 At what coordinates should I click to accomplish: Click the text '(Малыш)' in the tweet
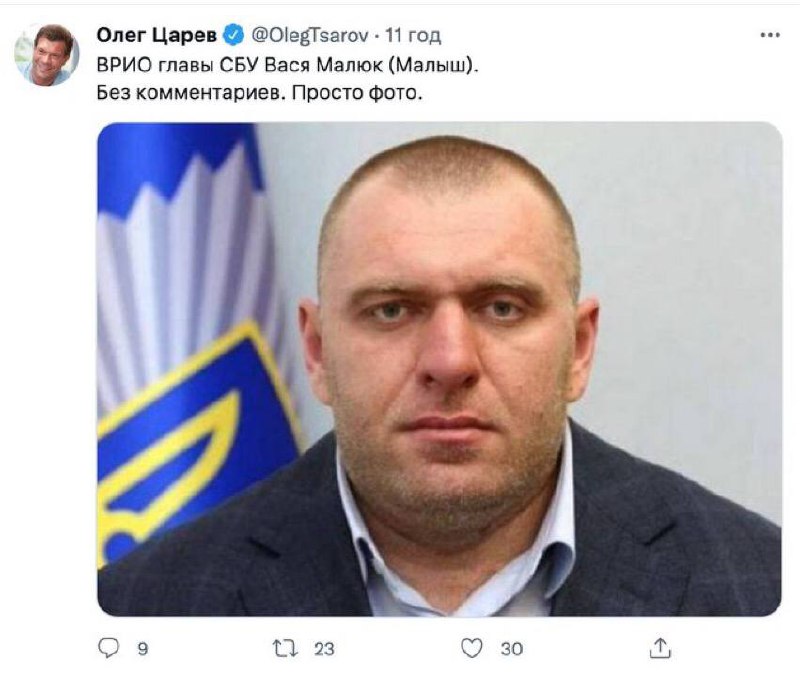(437, 65)
